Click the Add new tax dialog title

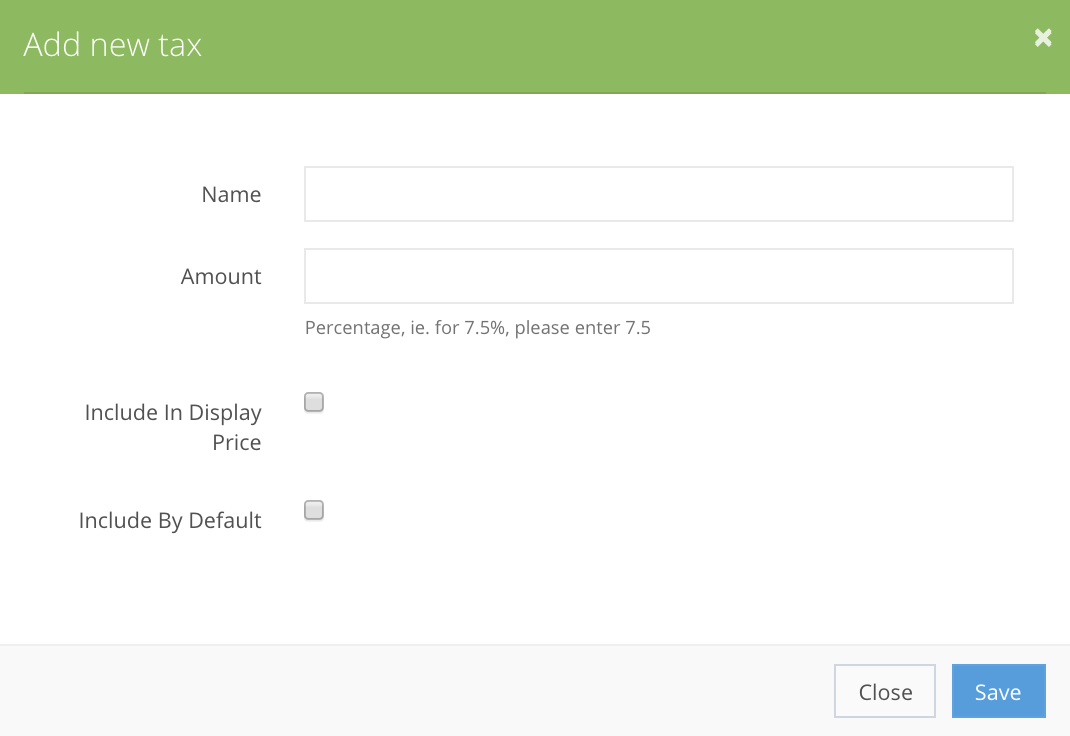coord(113,45)
